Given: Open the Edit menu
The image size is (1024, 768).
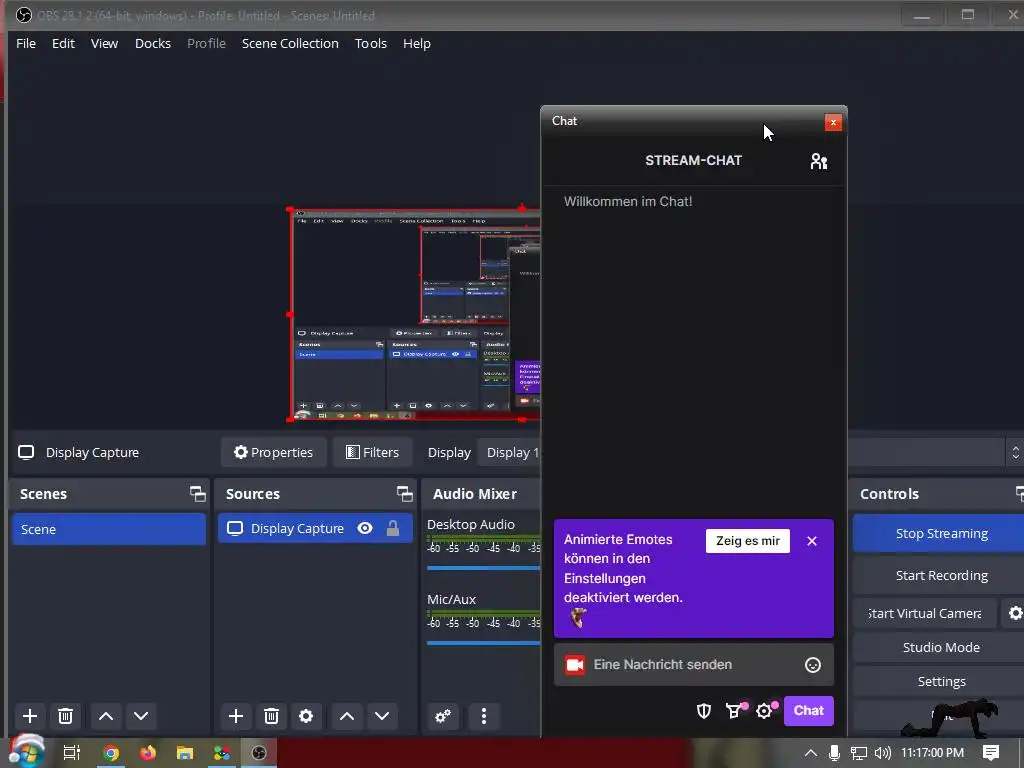Looking at the screenshot, I should pyautogui.click(x=63, y=43).
